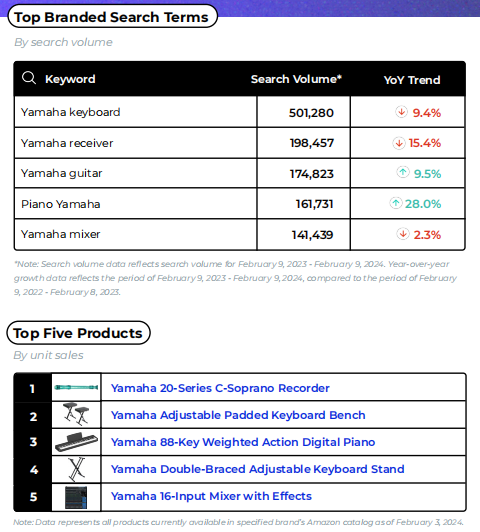Image resolution: width=480 pixels, height=532 pixels.
Task: Open the keyboard bench product thumbnail
Action: pos(76,414)
